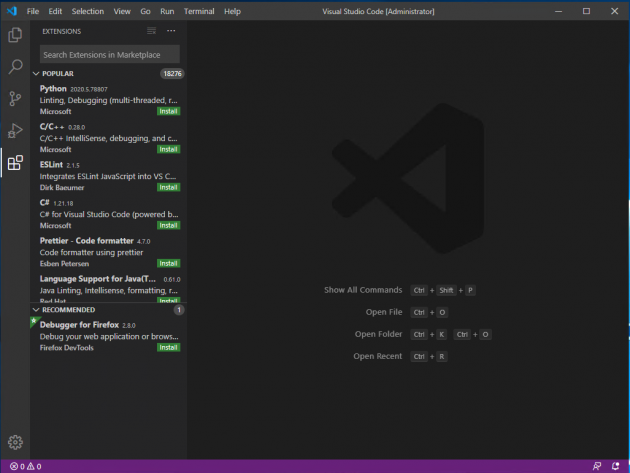Click the Search Extensions in Marketplace field

[x=110, y=55]
